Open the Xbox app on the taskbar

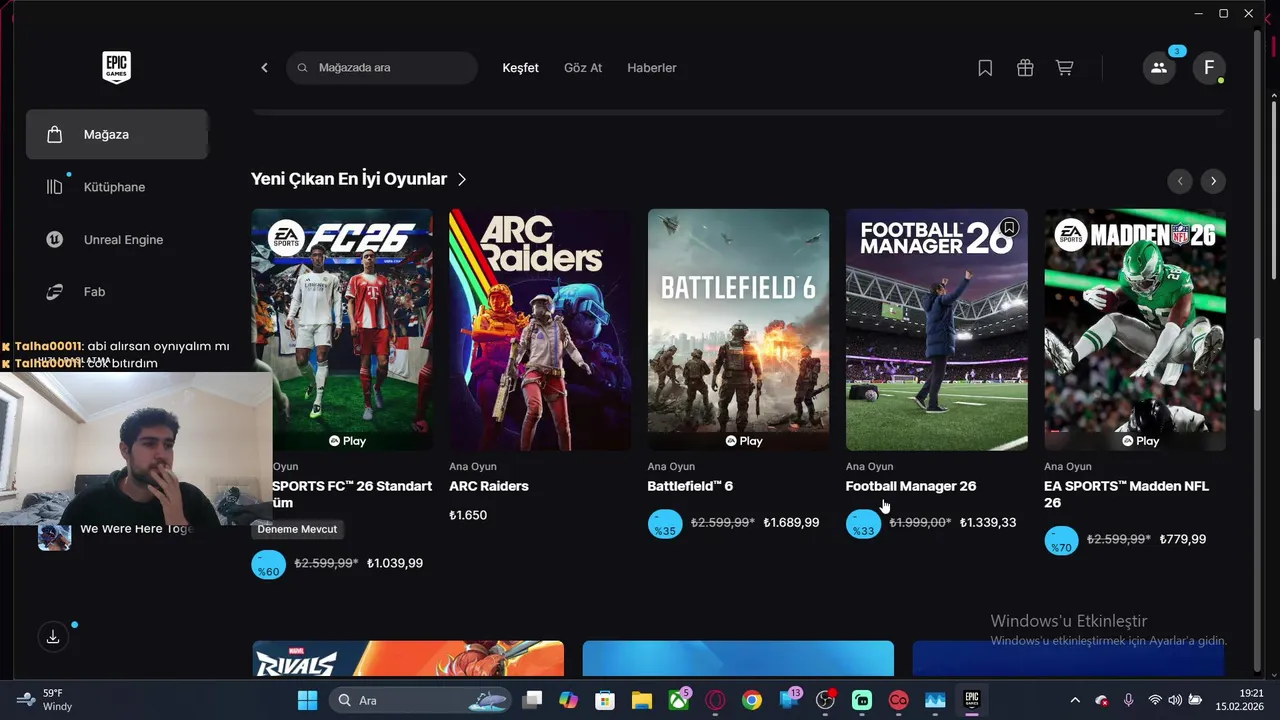click(679, 700)
